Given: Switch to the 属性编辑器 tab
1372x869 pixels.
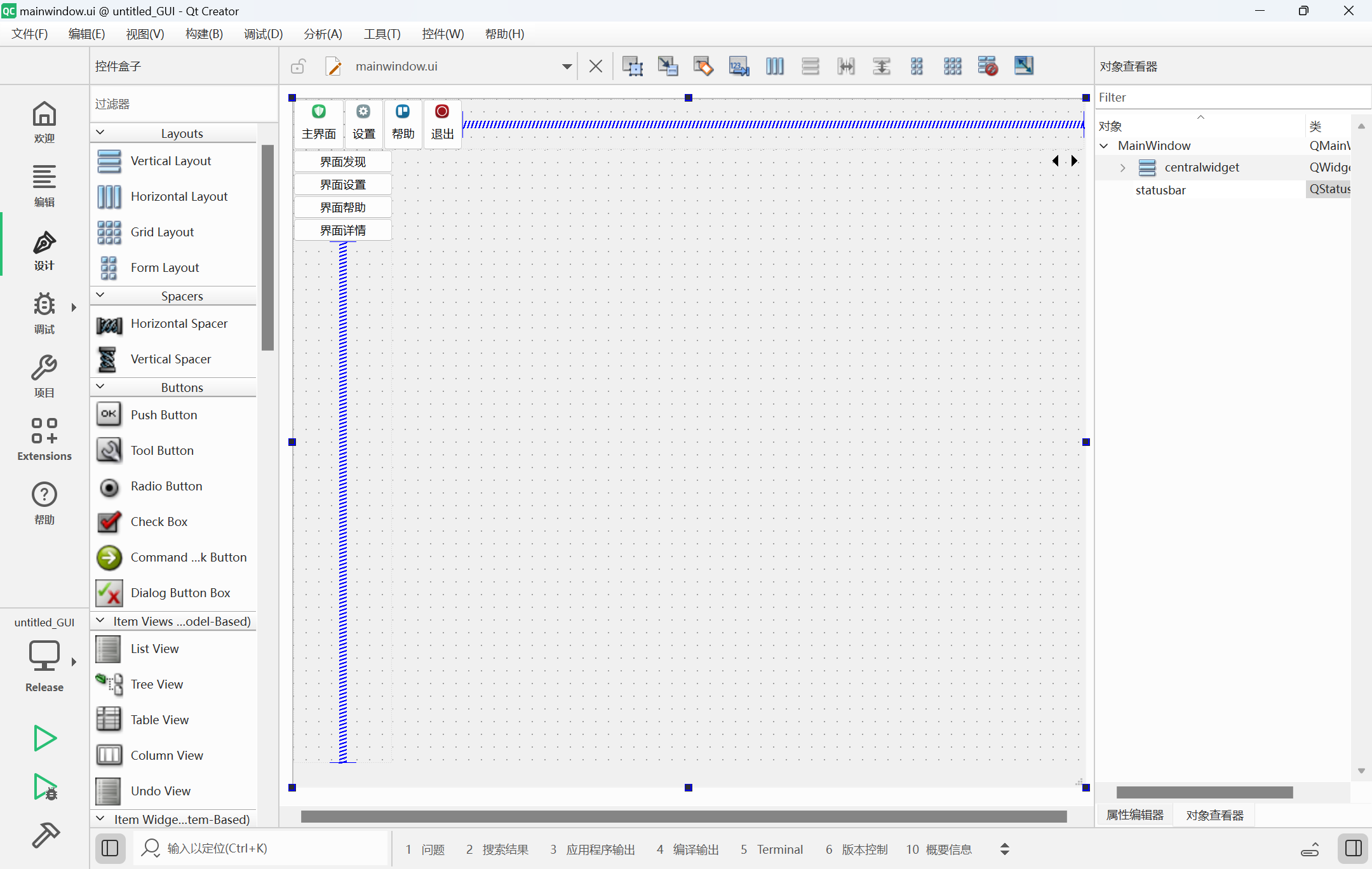Looking at the screenshot, I should [x=1134, y=815].
